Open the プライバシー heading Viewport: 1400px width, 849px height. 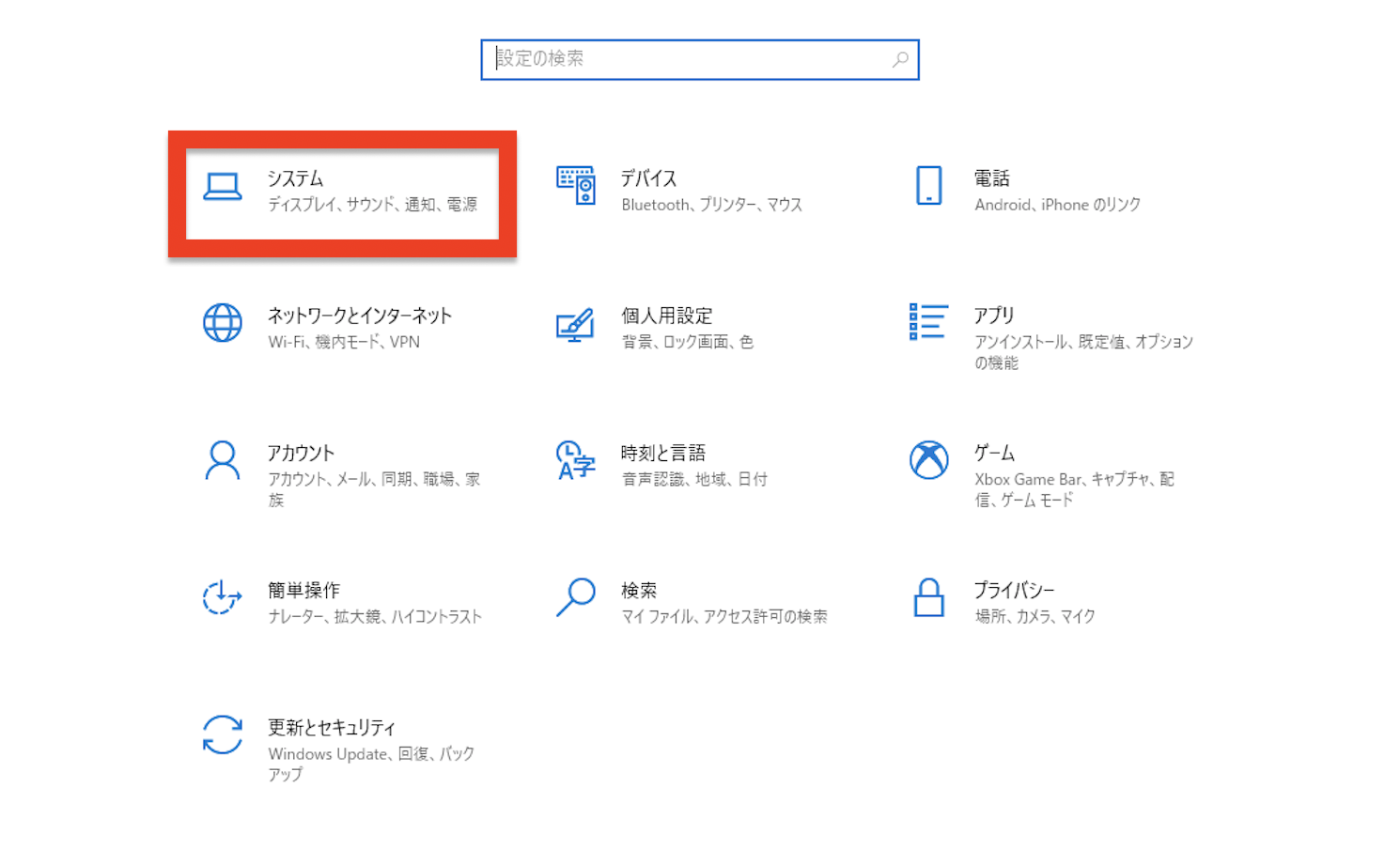tap(1015, 590)
